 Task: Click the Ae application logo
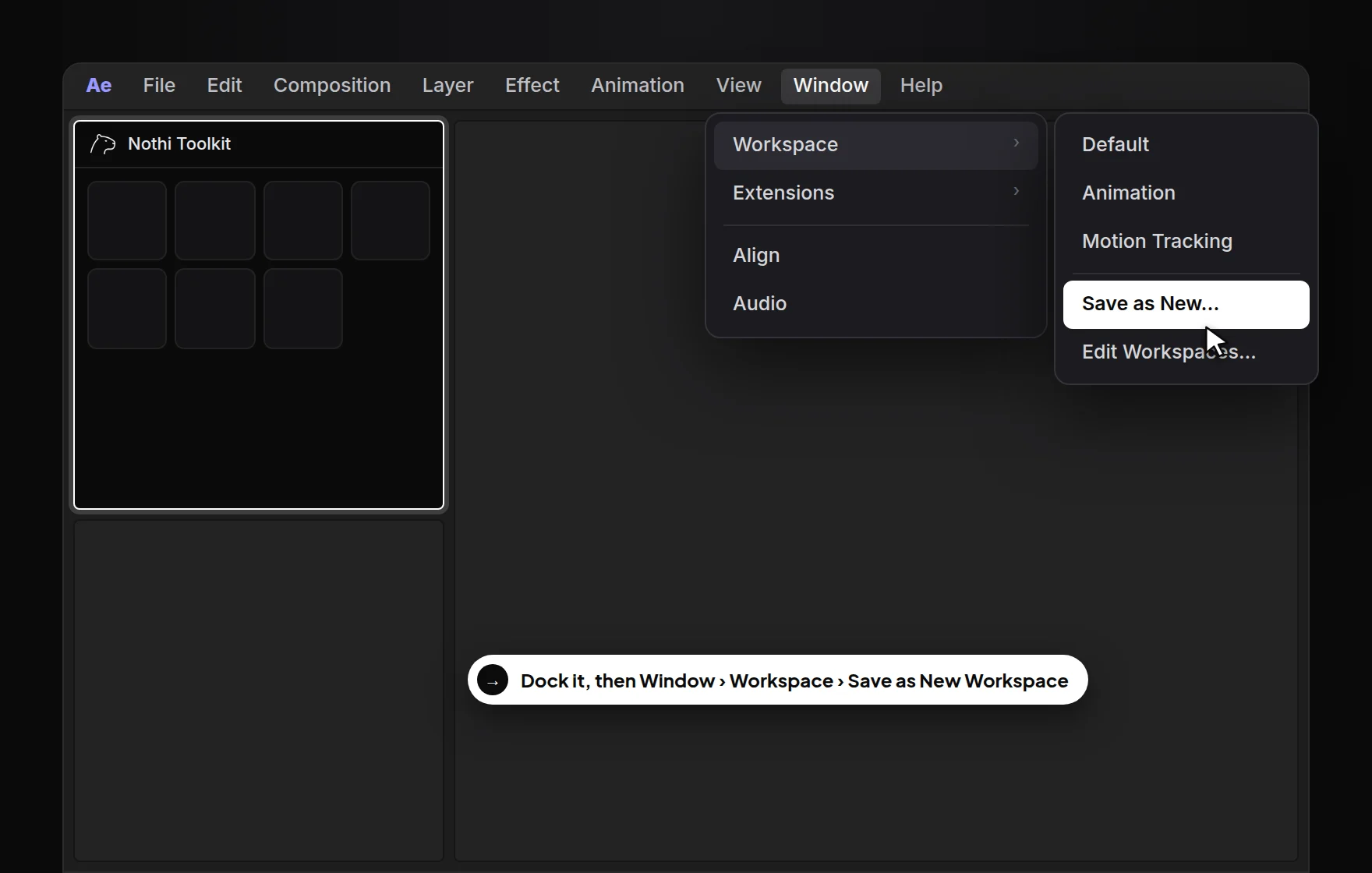pos(98,85)
